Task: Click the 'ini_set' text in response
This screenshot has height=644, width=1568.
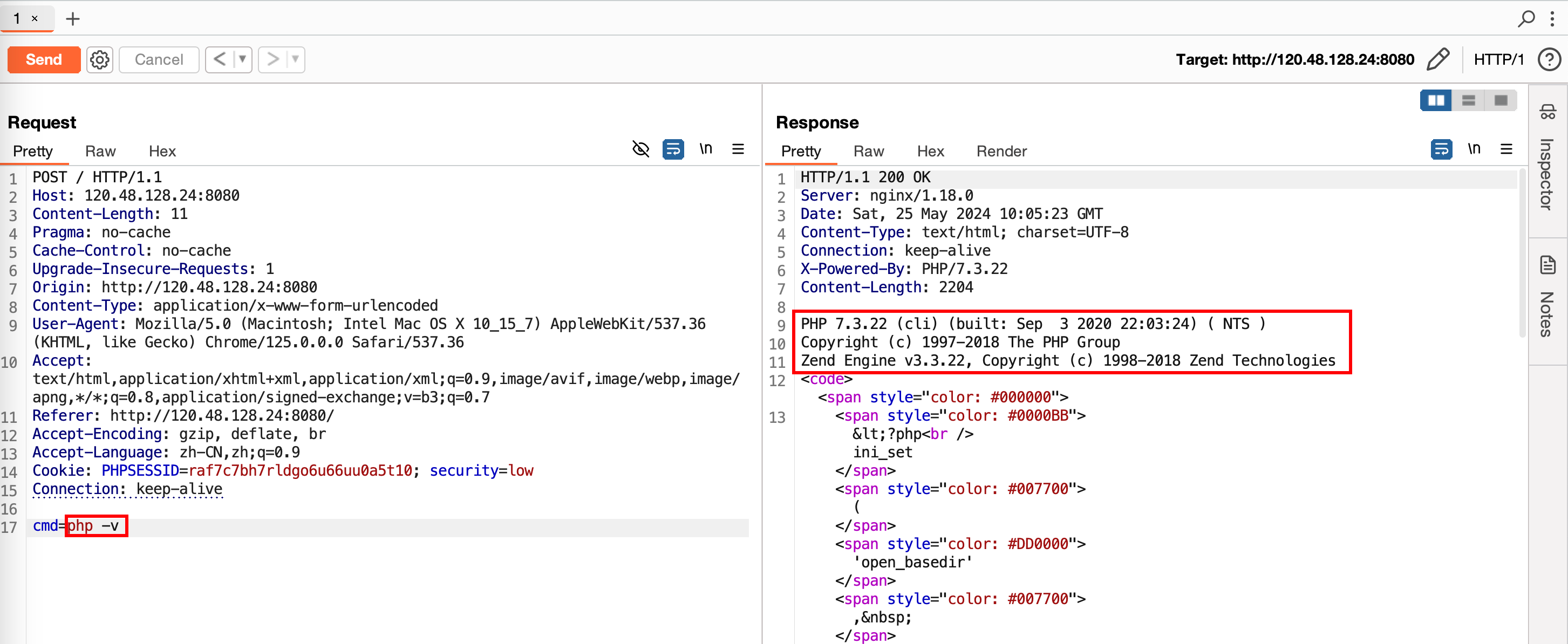Action: pyautogui.click(x=882, y=453)
